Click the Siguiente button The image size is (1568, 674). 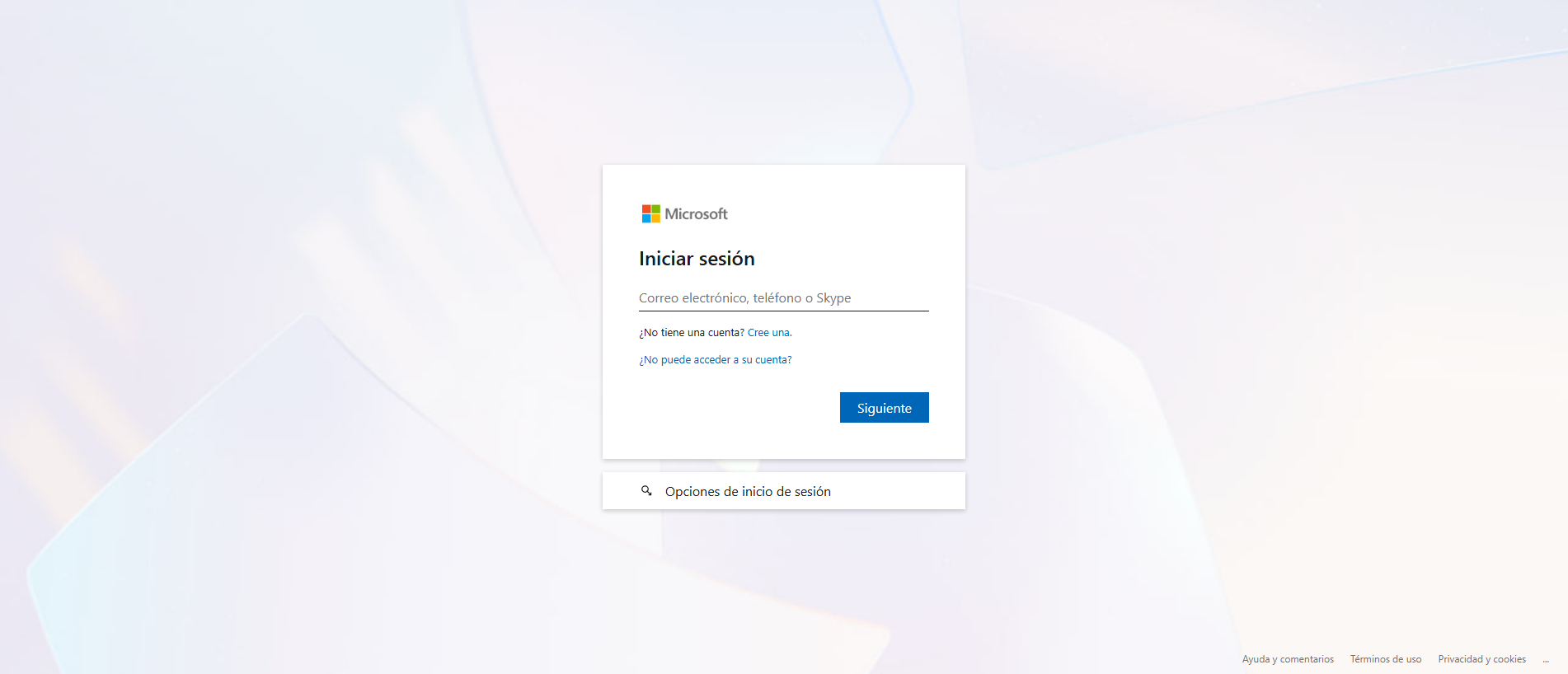tap(884, 408)
